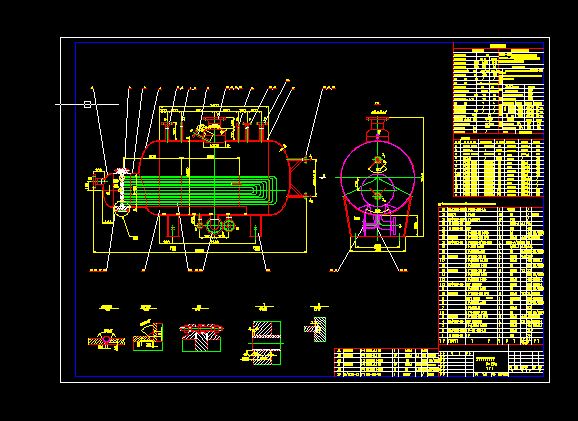
Task: Select the top manhole nozzle on end view
Action: 377,128
